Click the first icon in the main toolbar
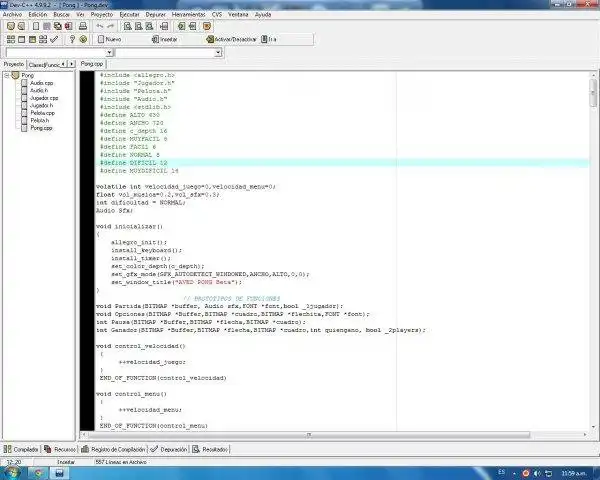 tap(11, 26)
